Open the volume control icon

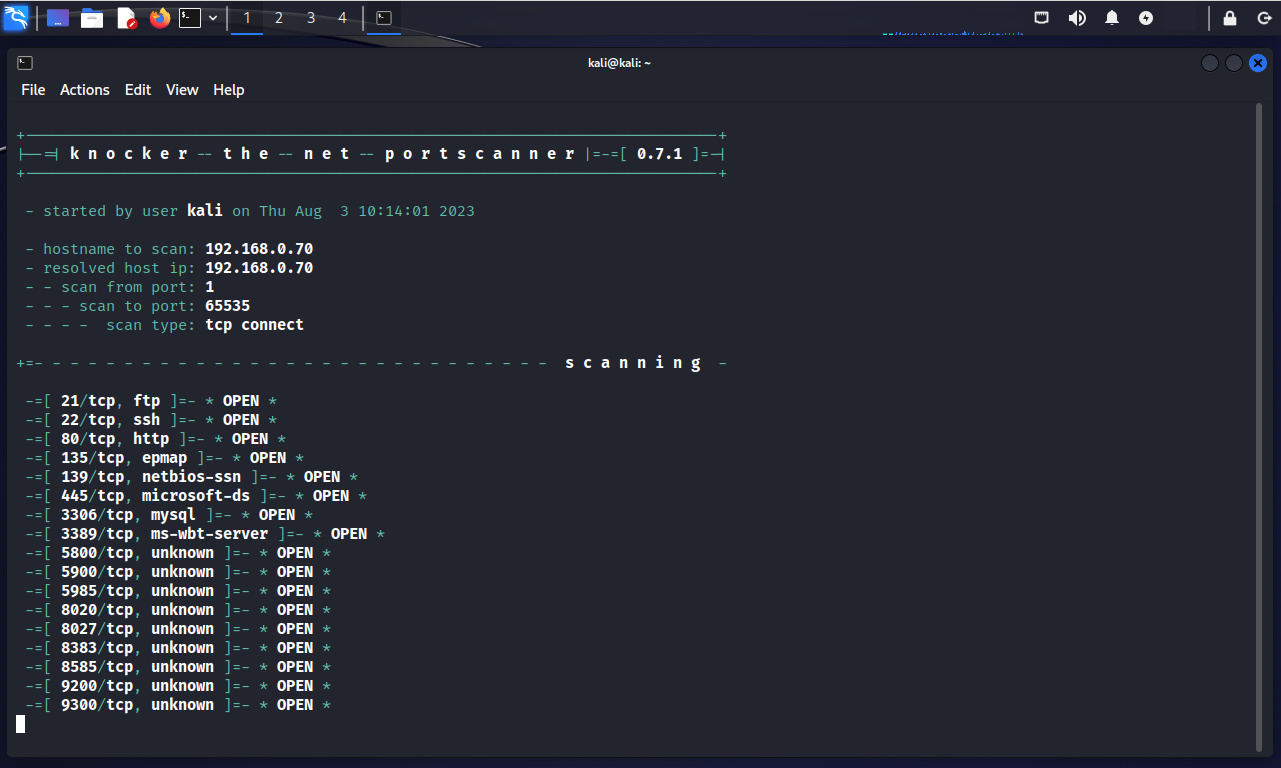(1077, 18)
